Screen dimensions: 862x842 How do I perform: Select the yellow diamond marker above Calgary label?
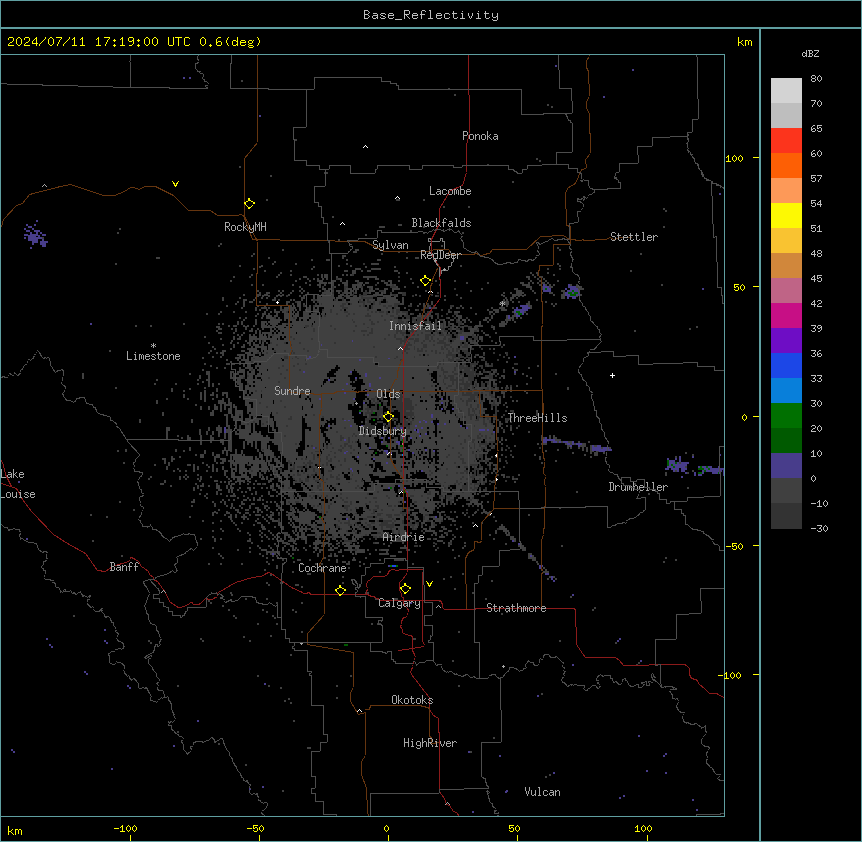[x=405, y=589]
